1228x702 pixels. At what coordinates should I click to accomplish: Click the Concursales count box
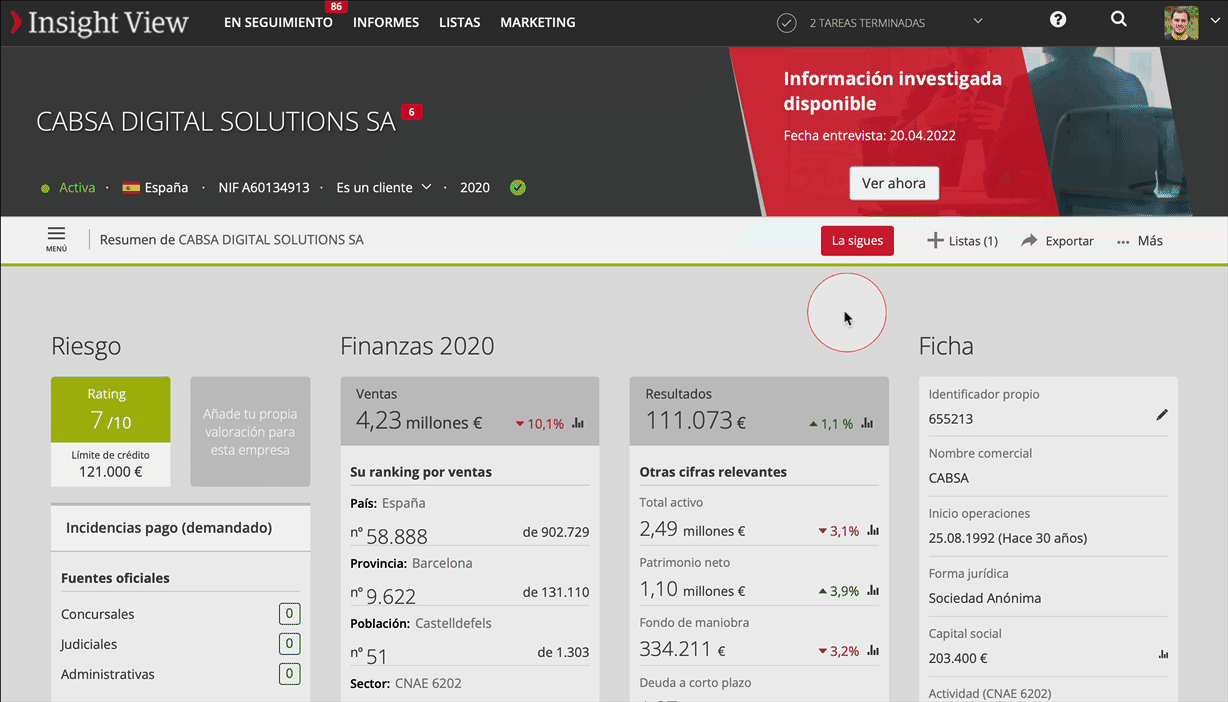tap(289, 614)
